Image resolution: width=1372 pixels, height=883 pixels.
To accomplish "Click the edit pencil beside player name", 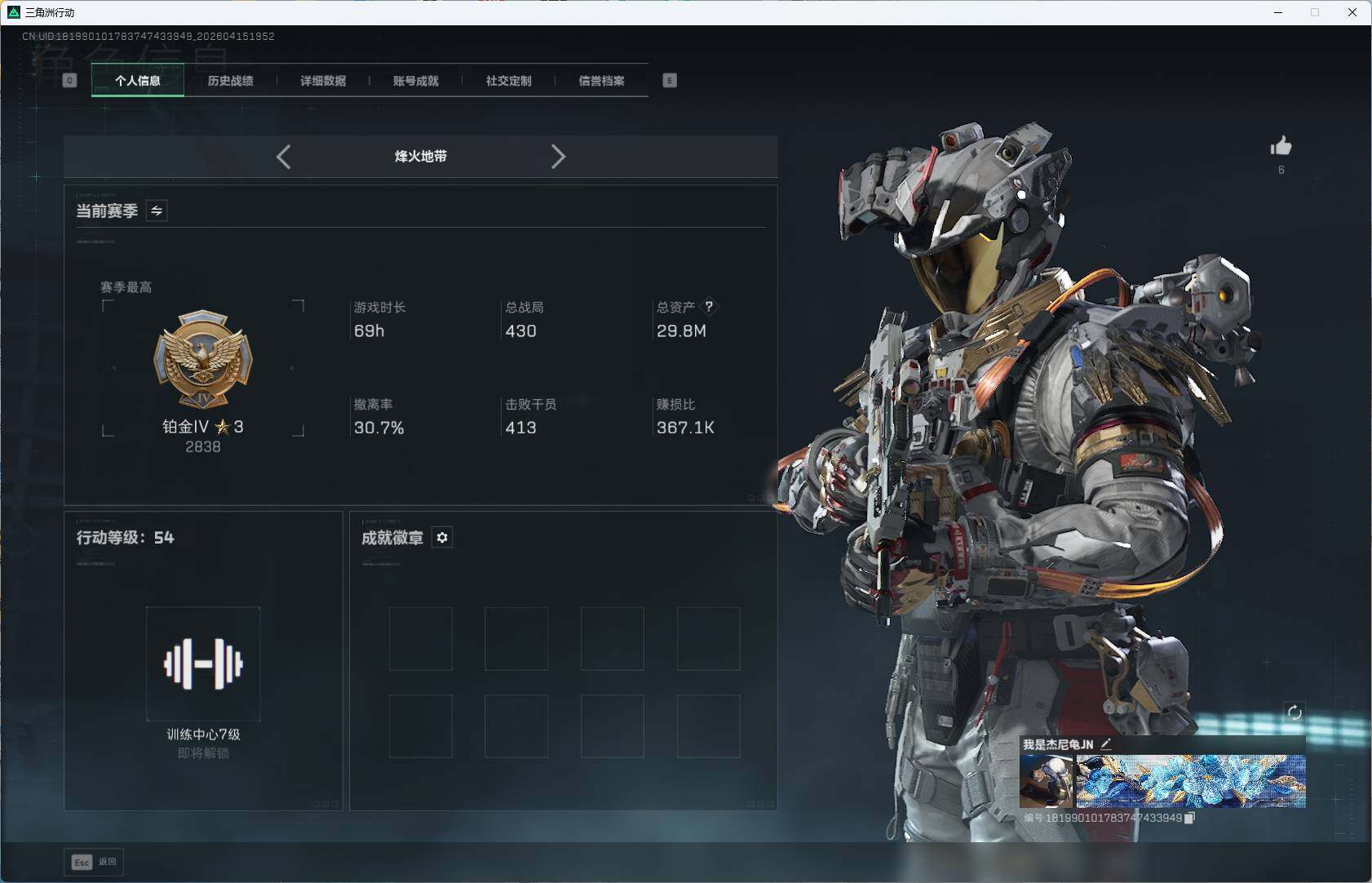I will click(1106, 743).
